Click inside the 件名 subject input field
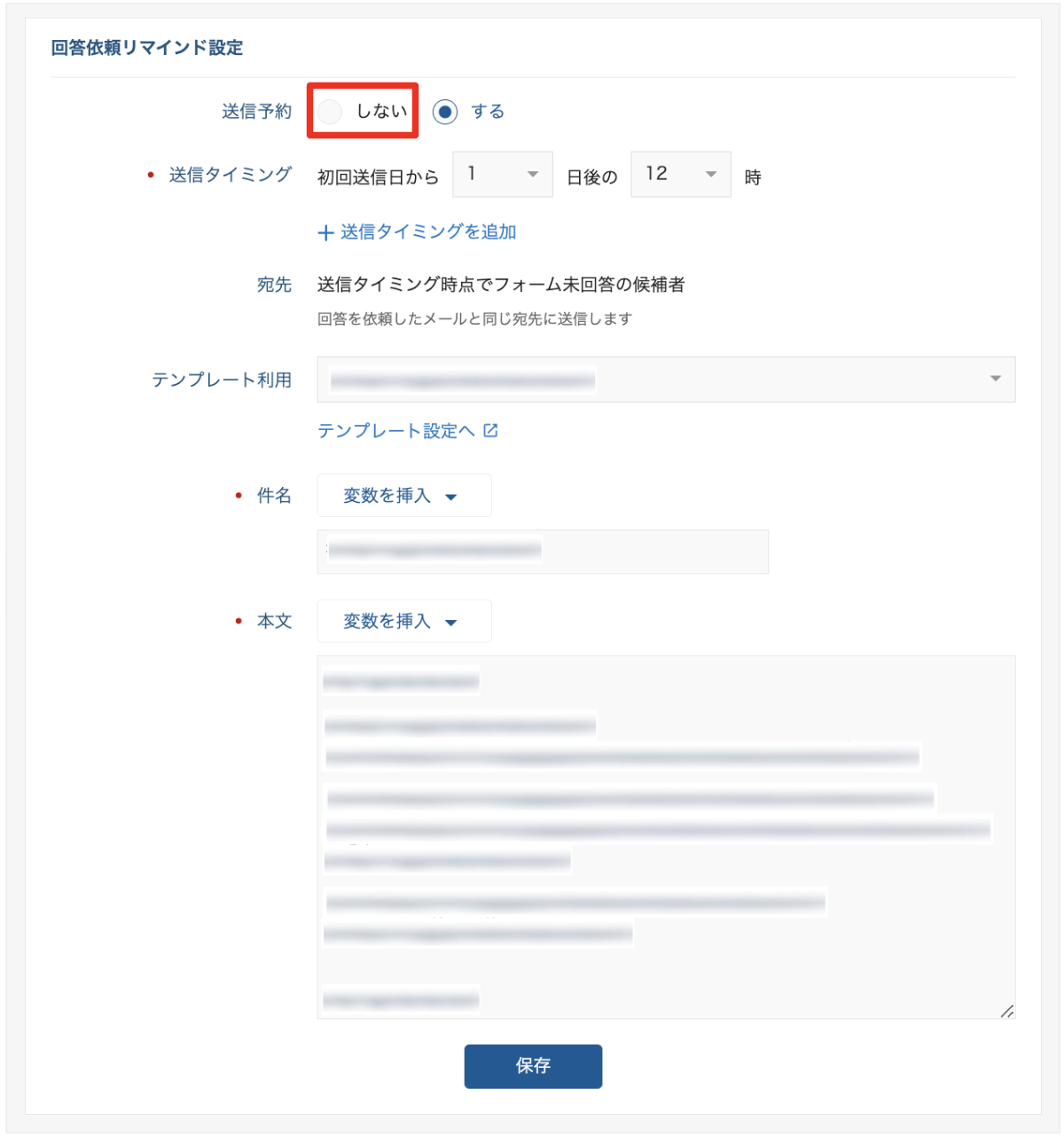Screen dimensions: 1064x1137 543,552
